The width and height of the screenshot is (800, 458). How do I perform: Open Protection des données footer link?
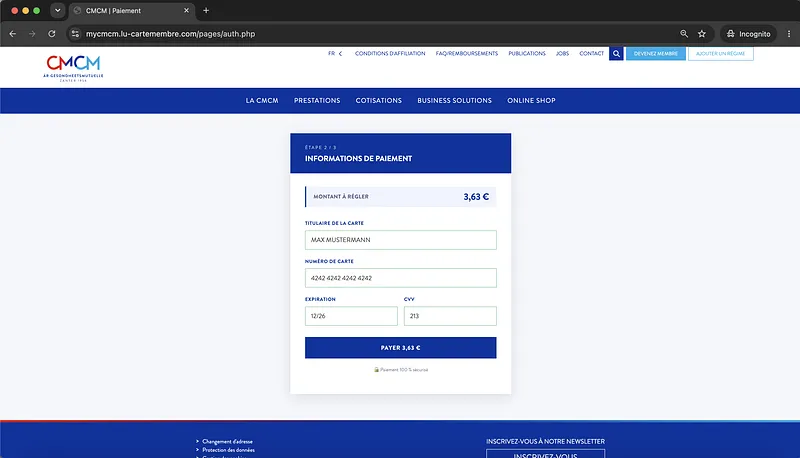(228, 450)
